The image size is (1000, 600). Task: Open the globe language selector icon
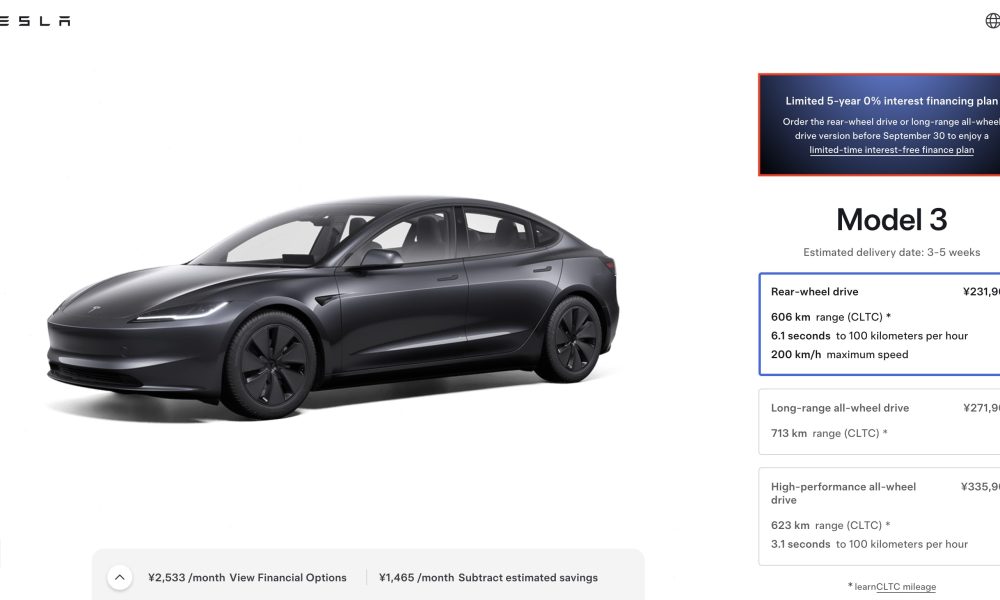992,20
